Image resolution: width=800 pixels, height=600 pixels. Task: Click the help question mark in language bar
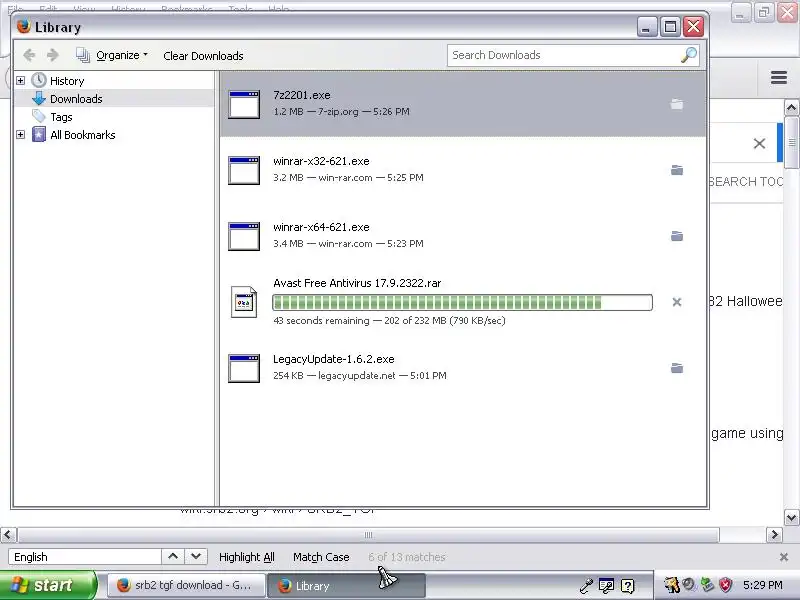(x=628, y=586)
